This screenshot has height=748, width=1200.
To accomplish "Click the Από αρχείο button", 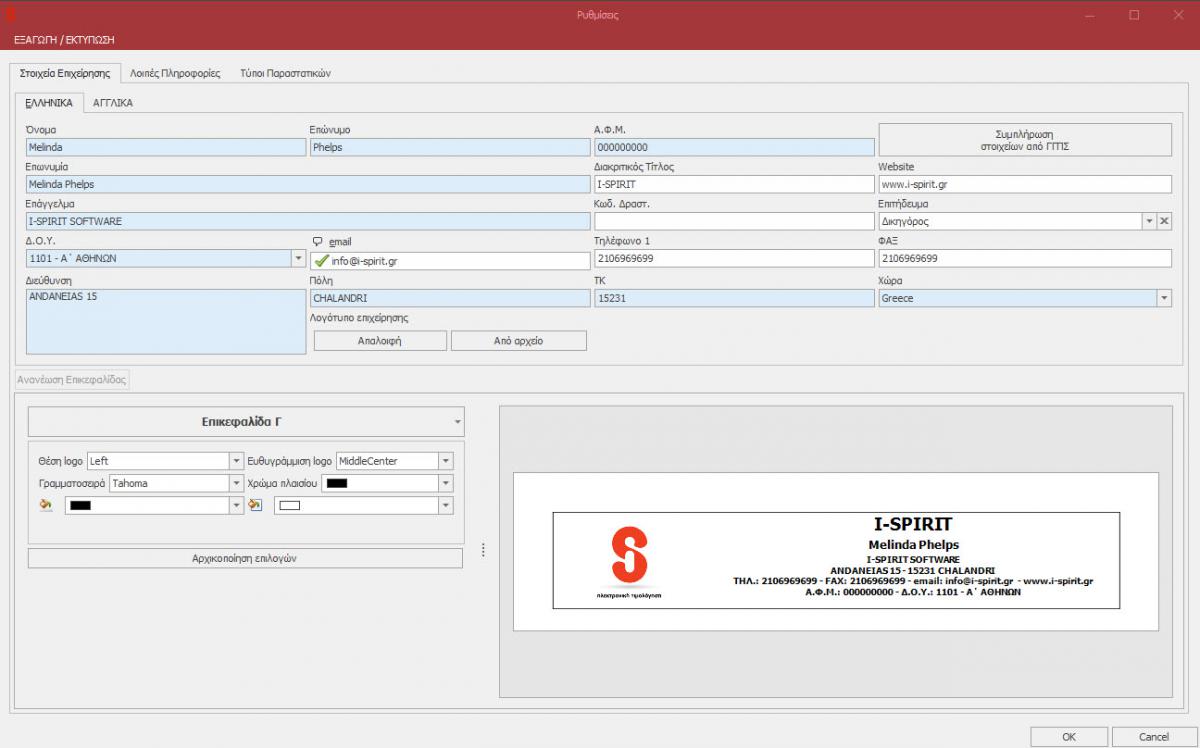I will point(519,341).
